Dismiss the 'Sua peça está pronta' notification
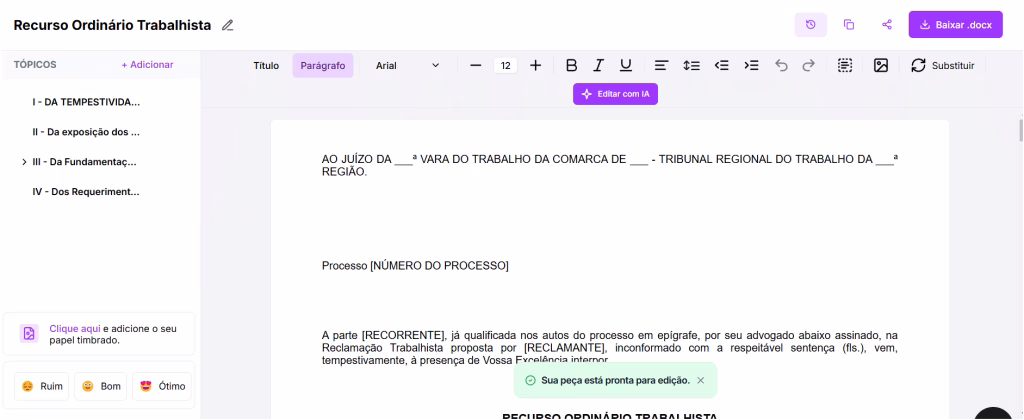The height and width of the screenshot is (420, 1024). tap(701, 380)
